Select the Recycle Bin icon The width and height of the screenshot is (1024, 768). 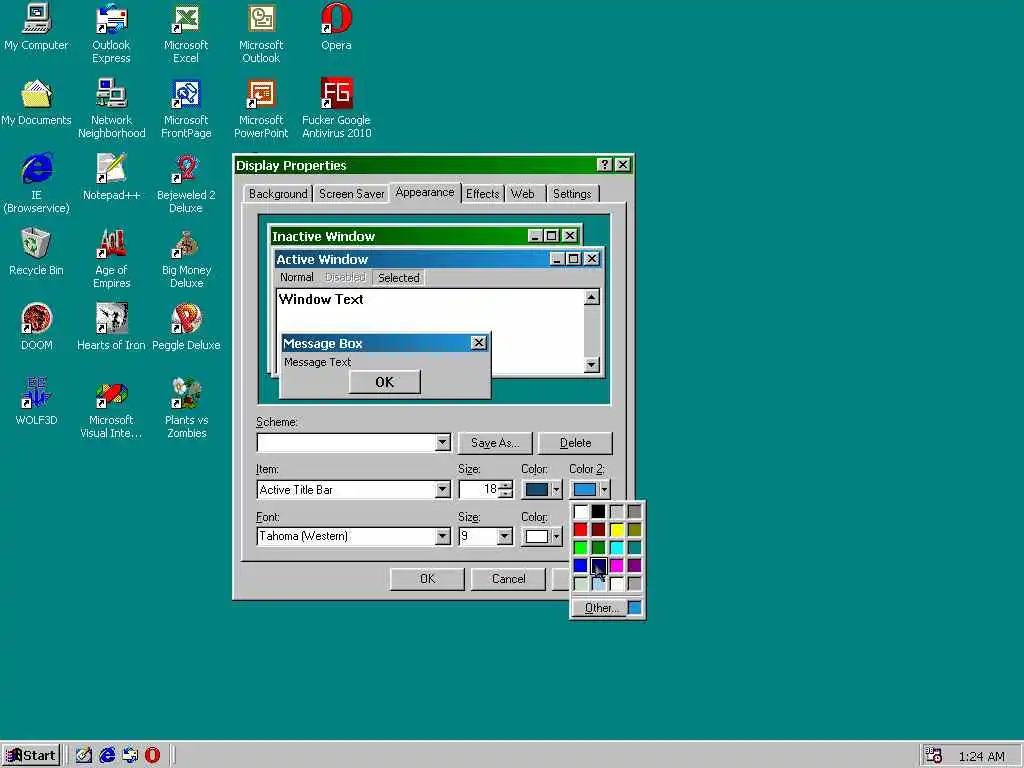tap(36, 253)
